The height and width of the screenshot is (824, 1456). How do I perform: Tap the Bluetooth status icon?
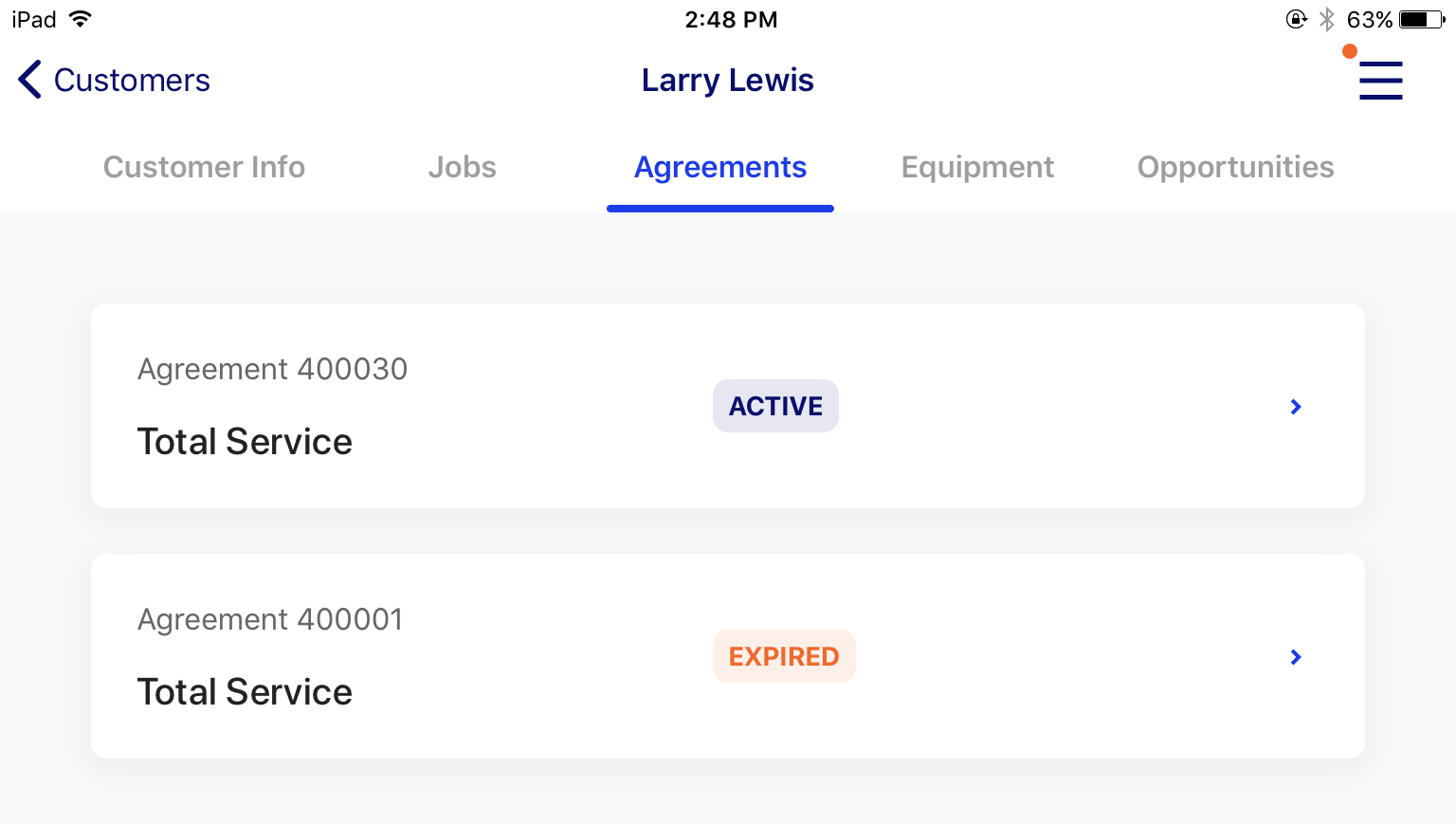coord(1327,19)
